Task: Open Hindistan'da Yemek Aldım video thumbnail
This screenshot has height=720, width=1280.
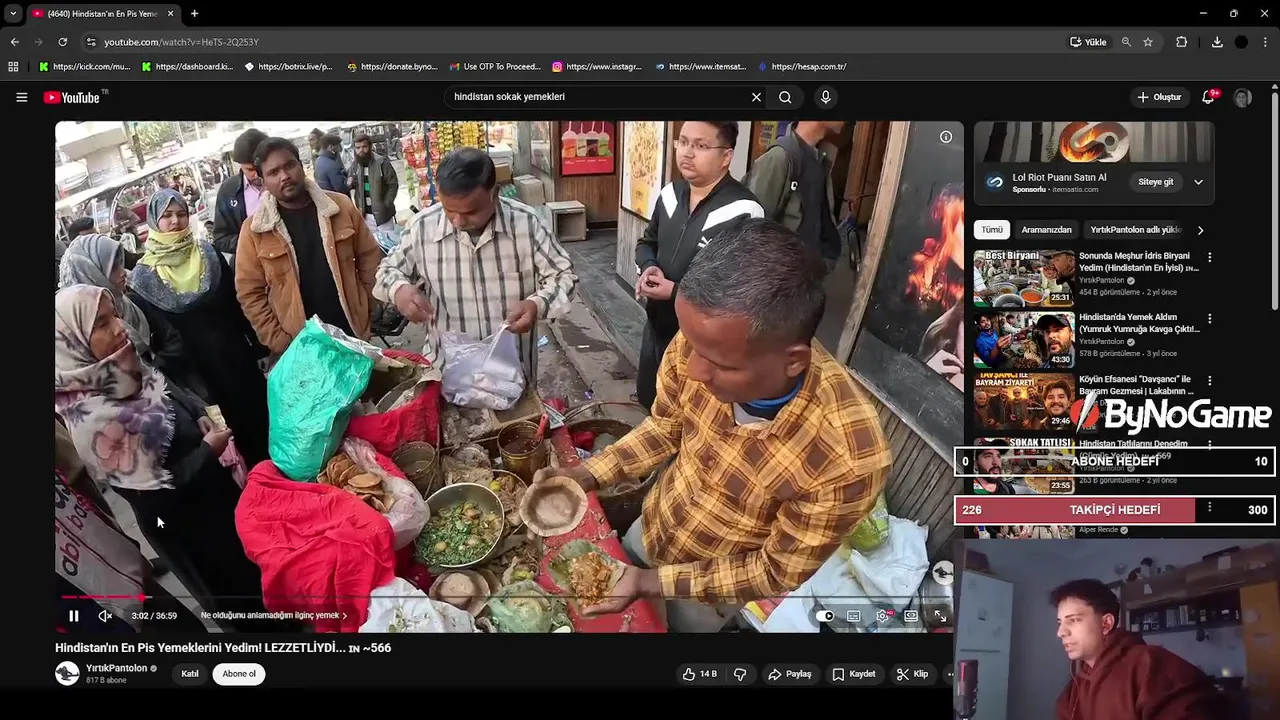Action: [x=1024, y=340]
